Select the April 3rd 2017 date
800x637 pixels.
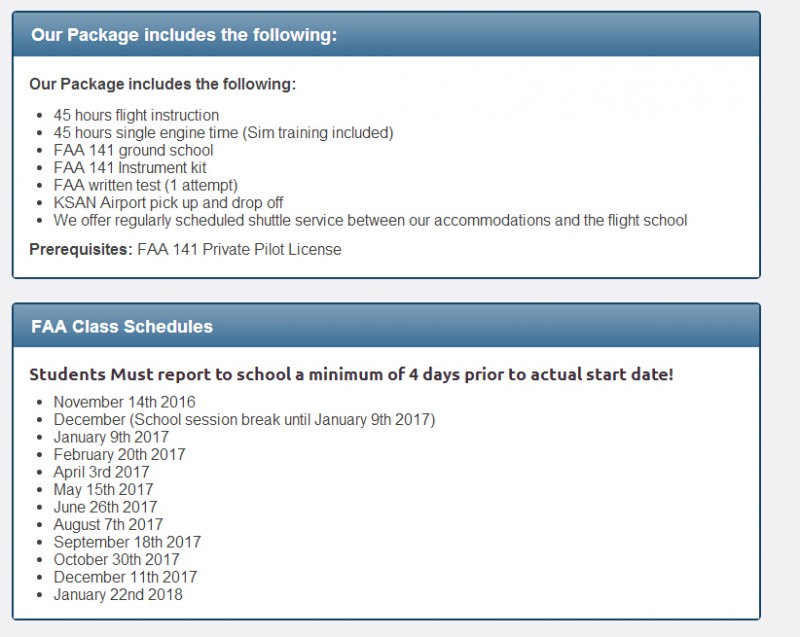102,472
